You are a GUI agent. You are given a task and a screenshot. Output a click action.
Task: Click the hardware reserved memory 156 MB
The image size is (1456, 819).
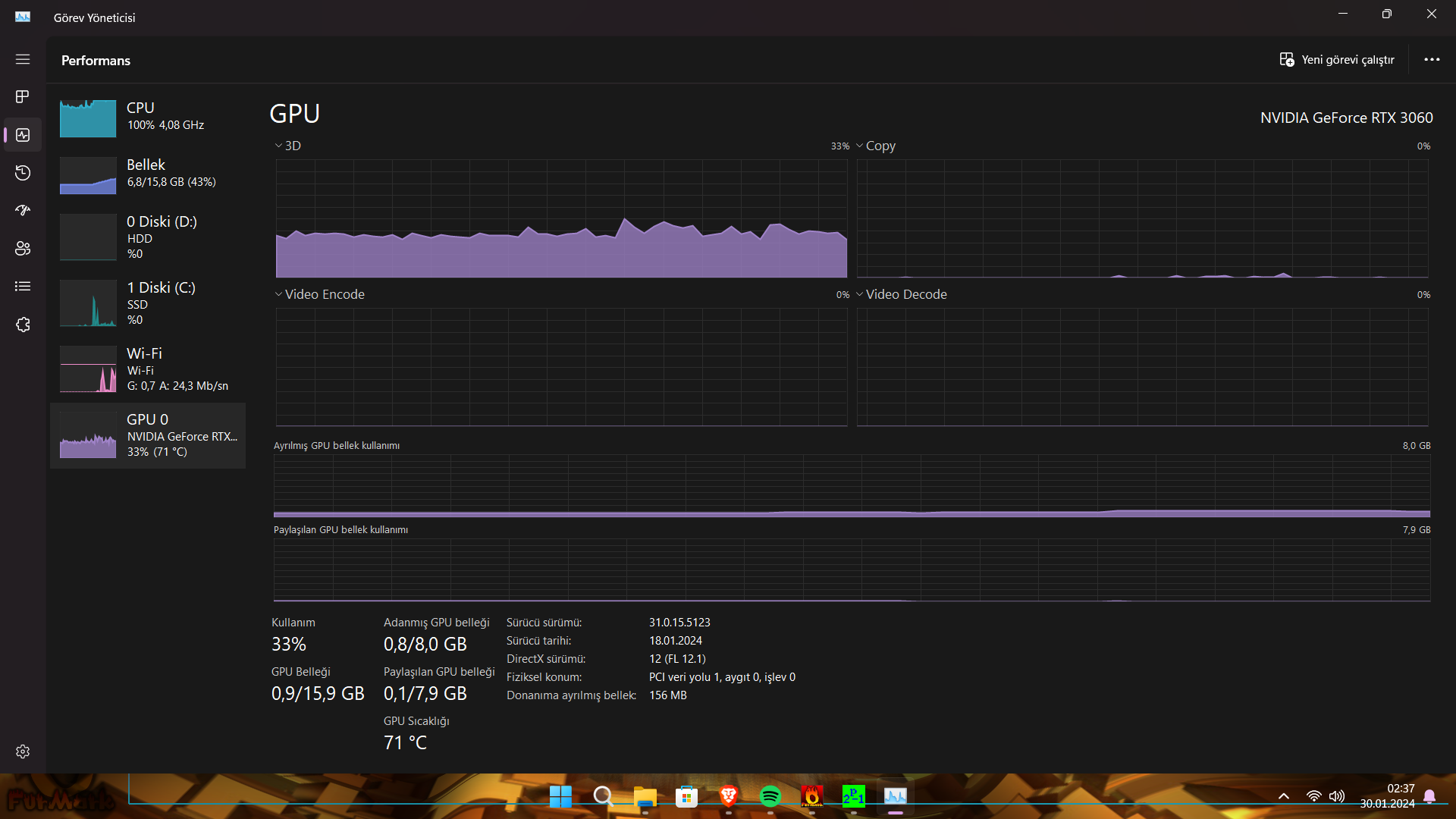[x=668, y=695]
